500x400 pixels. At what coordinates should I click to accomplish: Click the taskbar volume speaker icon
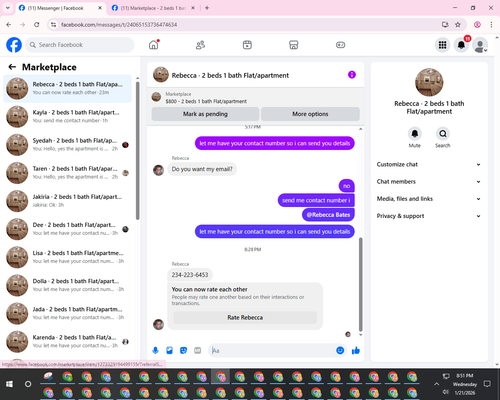coord(446,392)
